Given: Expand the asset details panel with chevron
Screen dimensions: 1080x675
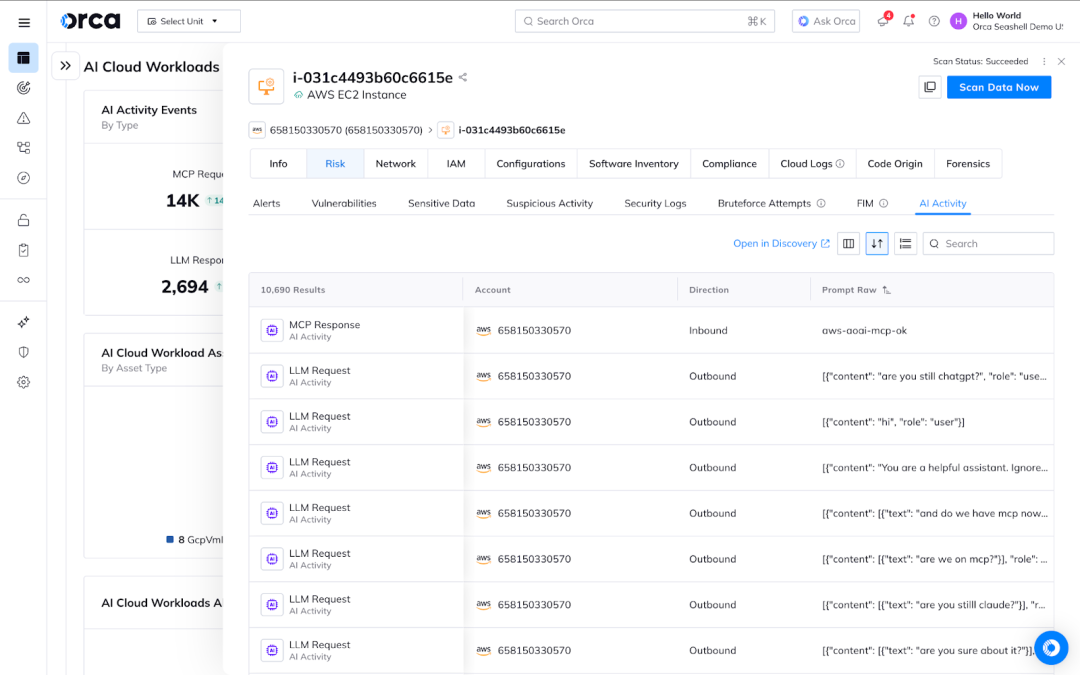Looking at the screenshot, I should tap(65, 66).
